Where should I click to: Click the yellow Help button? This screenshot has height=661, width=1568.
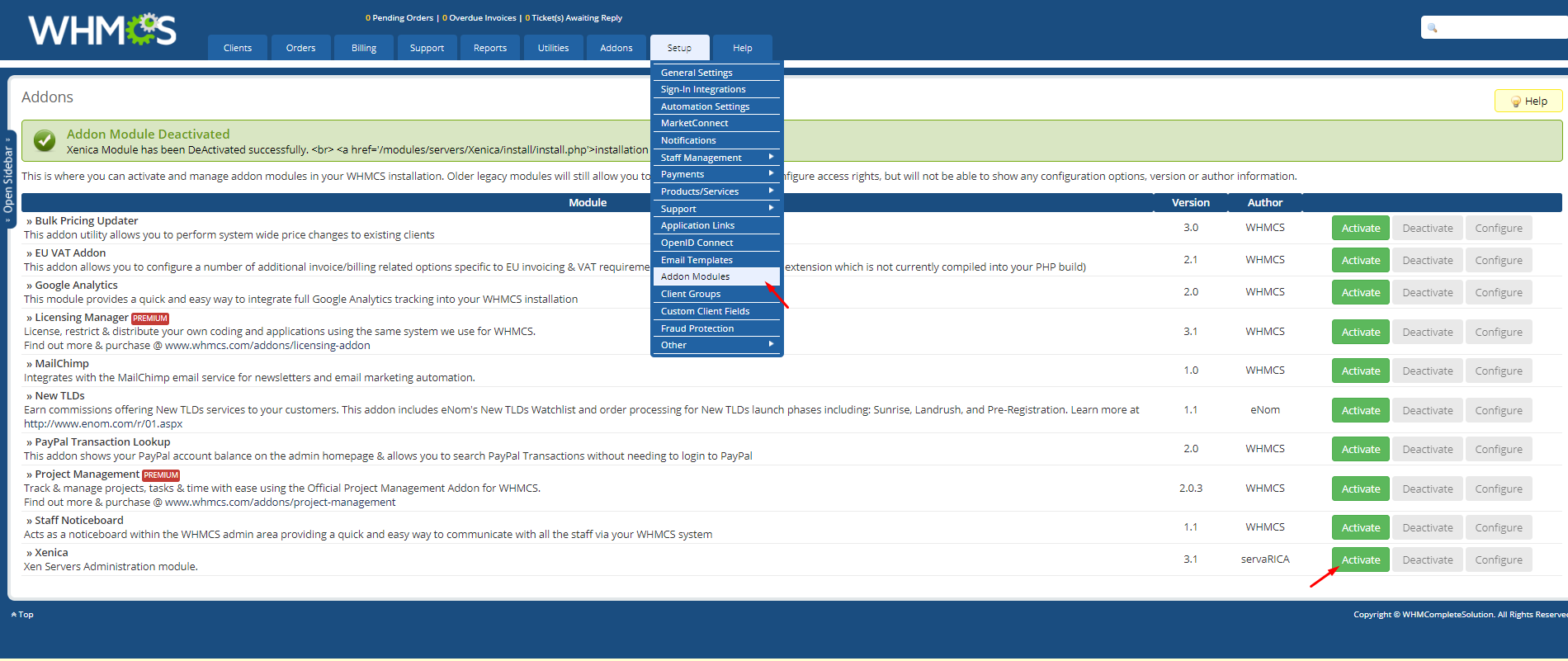pos(1528,101)
